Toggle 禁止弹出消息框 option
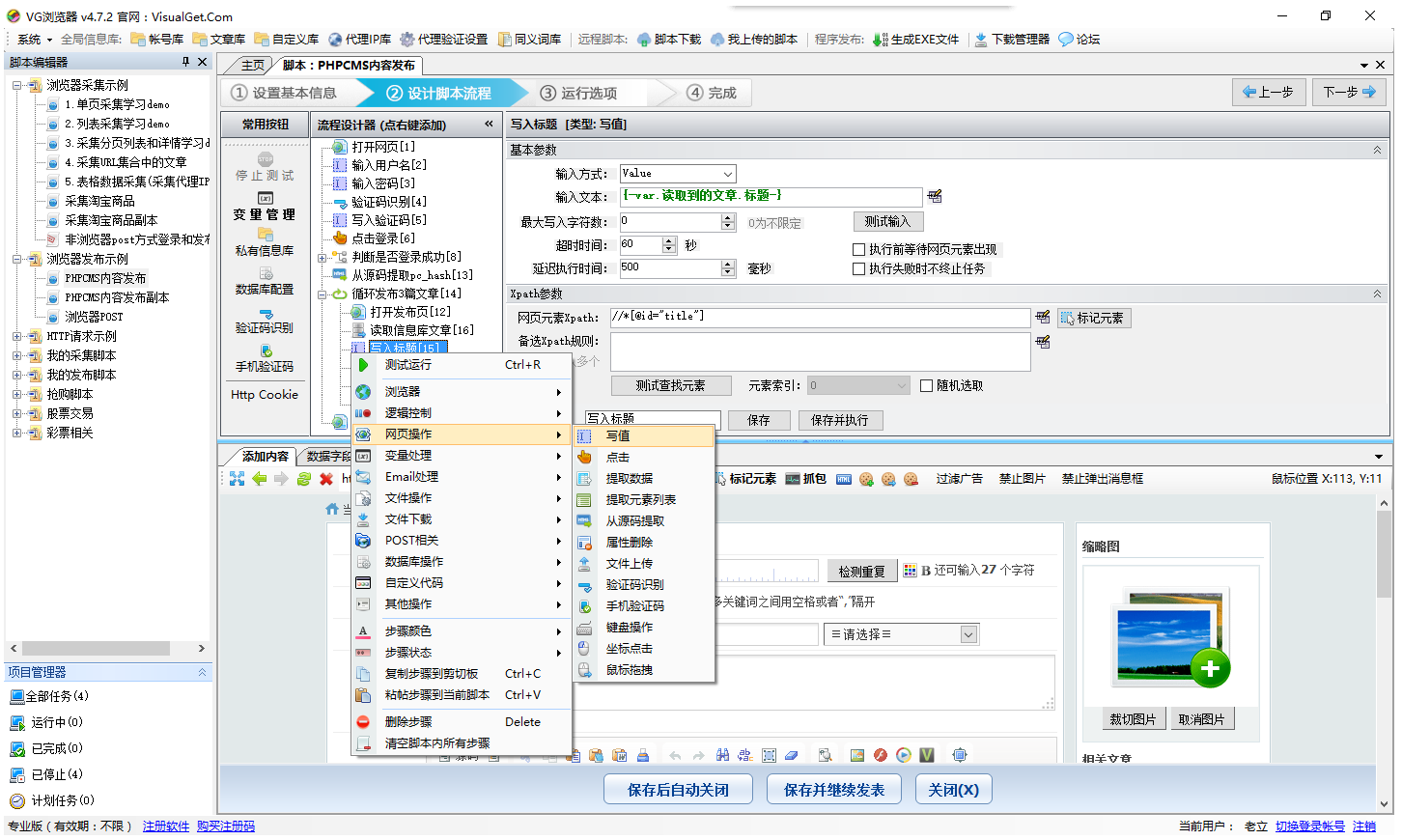1402x840 pixels. [1103, 479]
